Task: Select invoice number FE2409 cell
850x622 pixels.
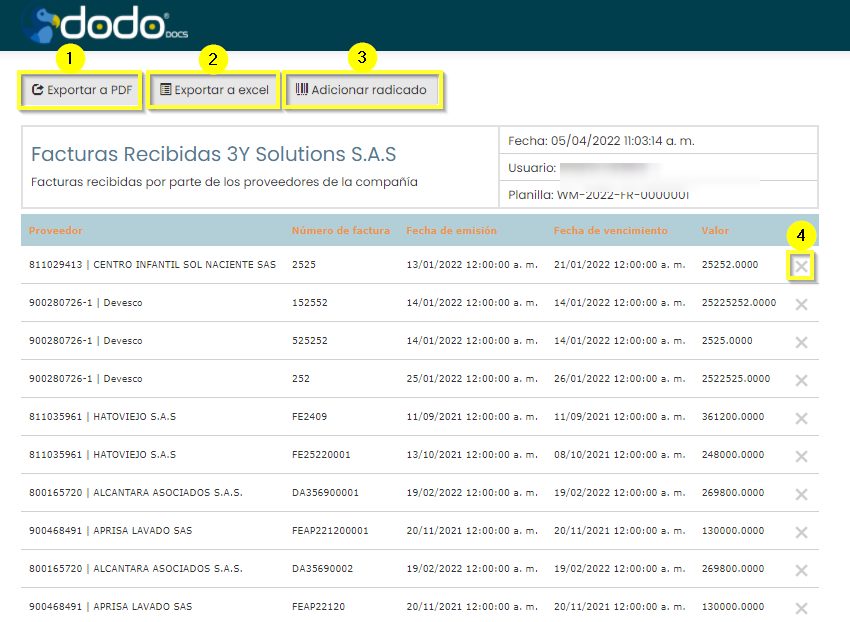Action: coord(310,416)
